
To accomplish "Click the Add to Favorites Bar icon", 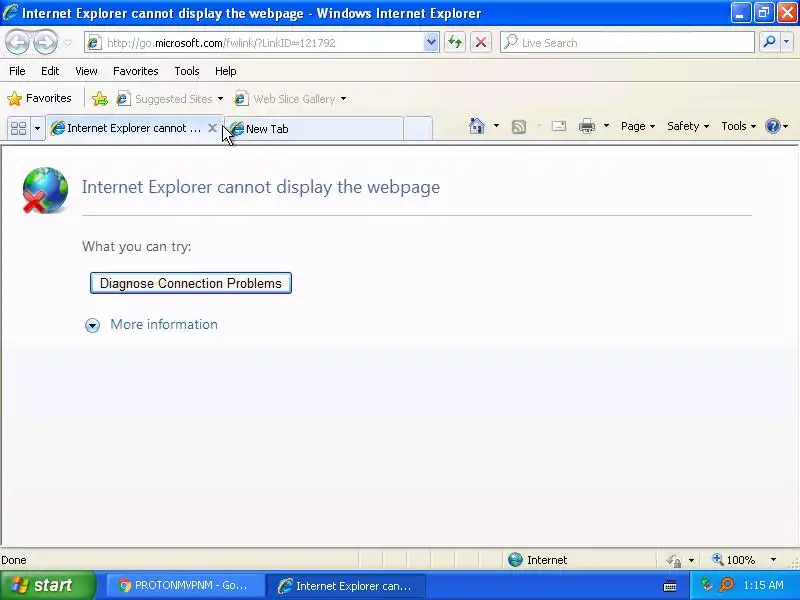I will click(x=100, y=98).
